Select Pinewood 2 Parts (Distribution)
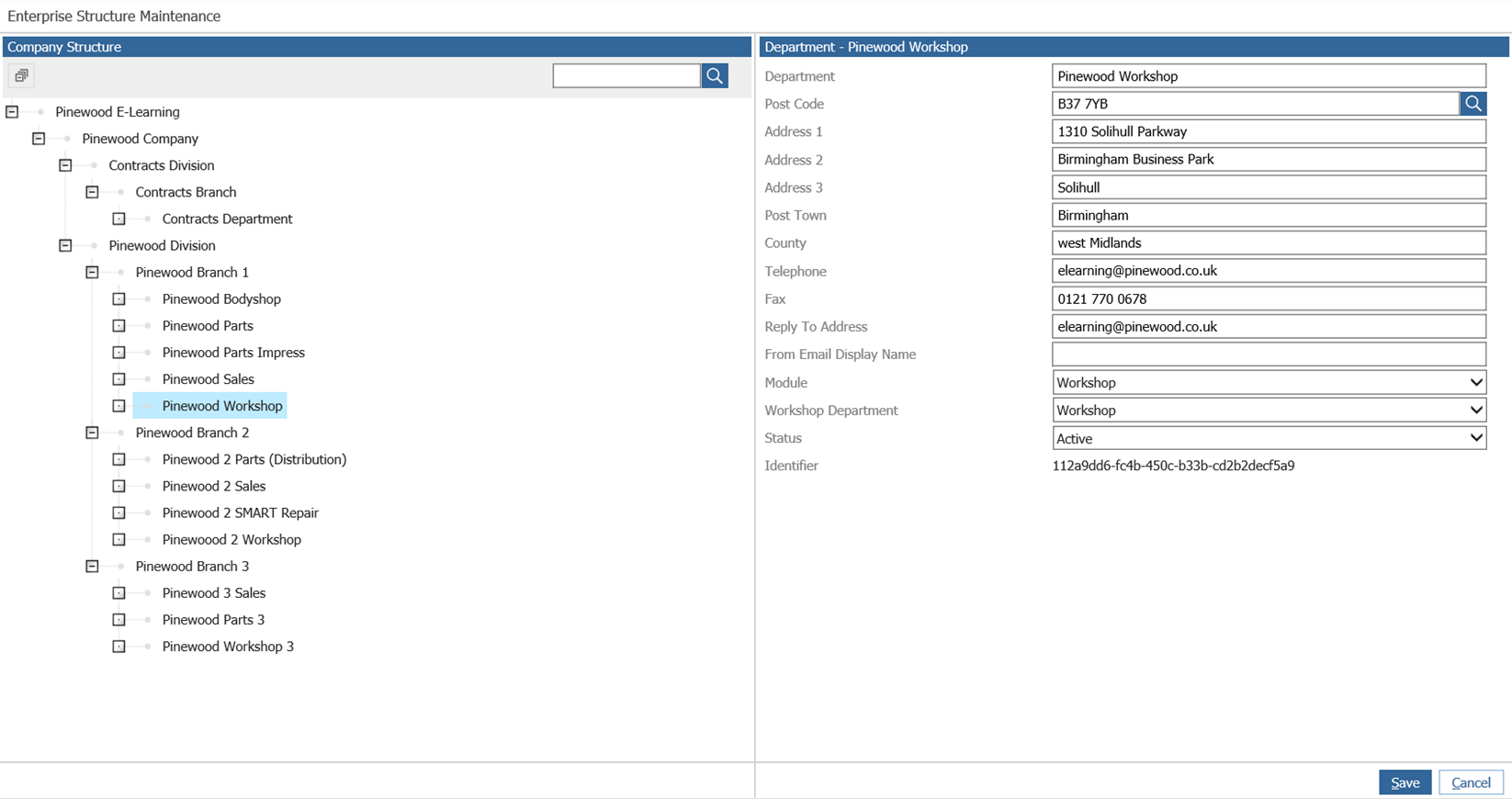Screen dimensions: 1512x799 tap(254, 459)
